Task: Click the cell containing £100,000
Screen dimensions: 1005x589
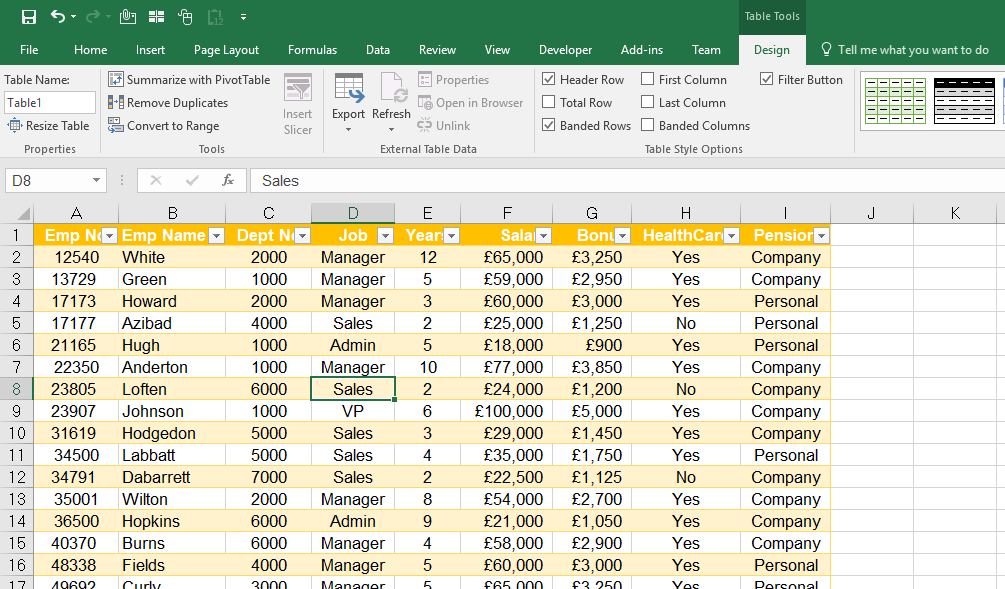Action: tap(506, 411)
